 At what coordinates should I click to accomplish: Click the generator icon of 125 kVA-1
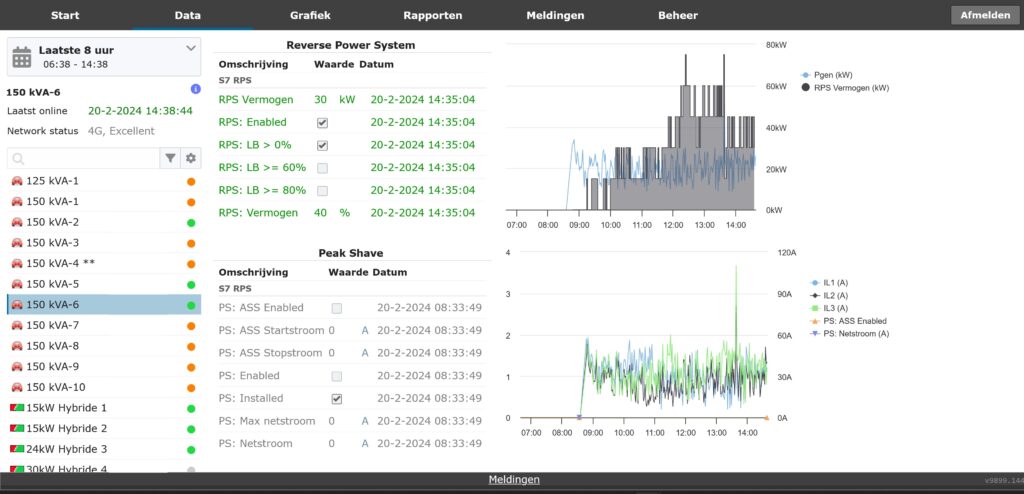(x=16, y=181)
